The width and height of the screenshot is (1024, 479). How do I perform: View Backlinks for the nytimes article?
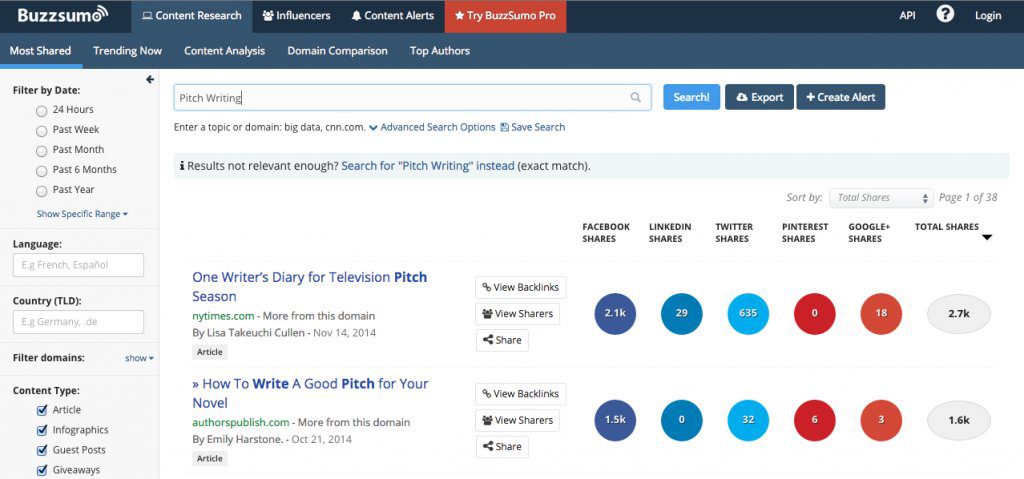point(520,288)
